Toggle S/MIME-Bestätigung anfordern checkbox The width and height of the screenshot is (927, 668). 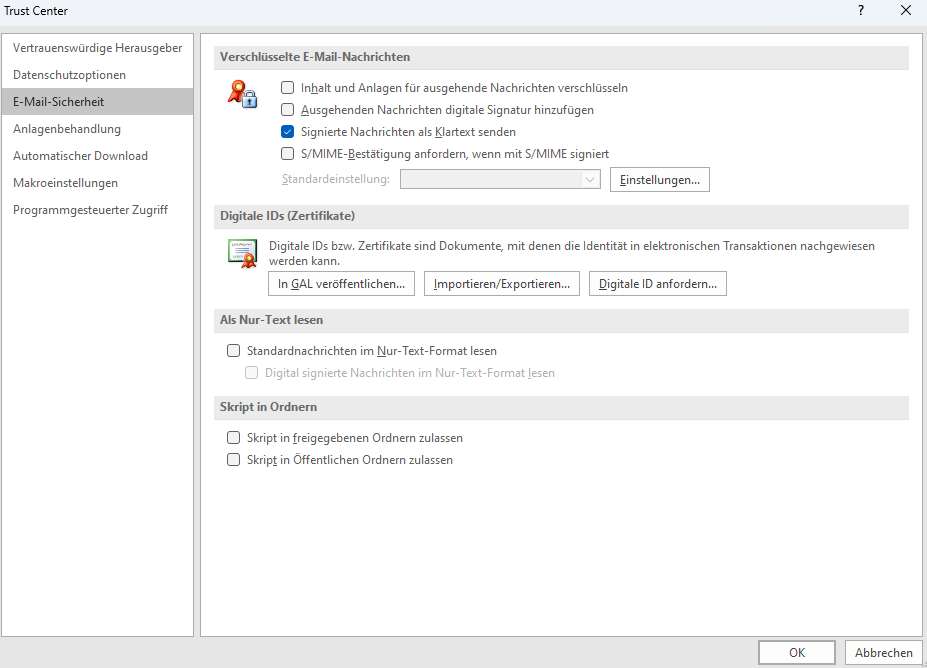[287, 154]
